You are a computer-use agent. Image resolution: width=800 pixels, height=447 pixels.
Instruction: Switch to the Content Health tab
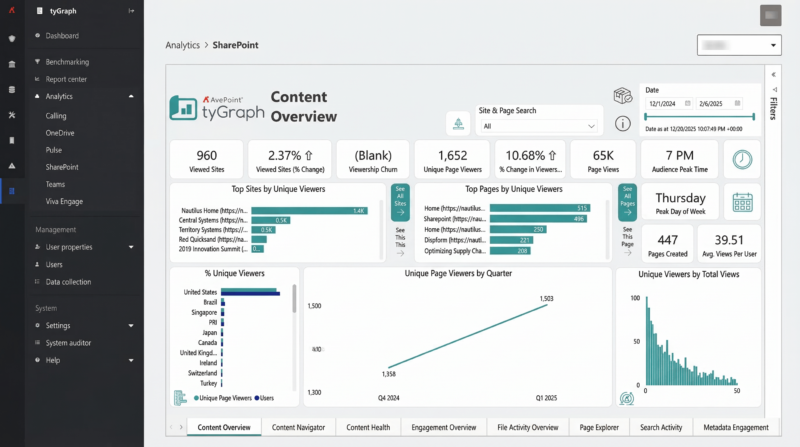368,427
